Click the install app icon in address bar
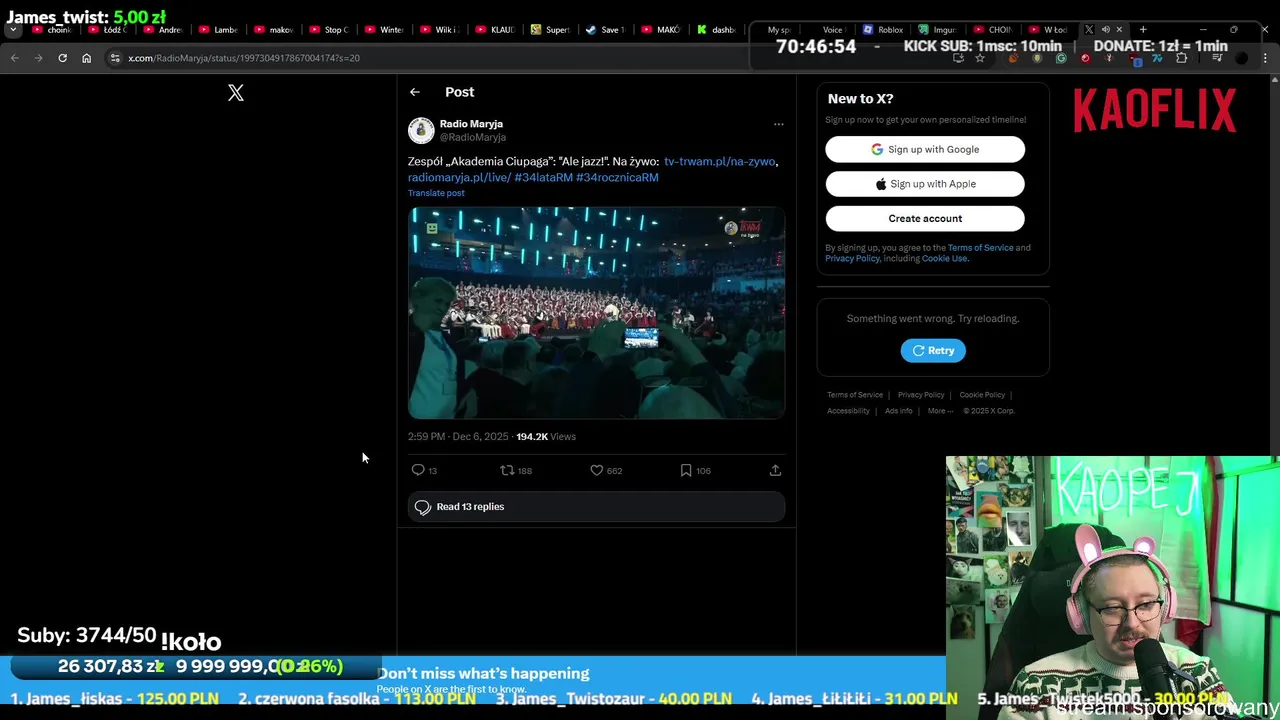Image resolution: width=1280 pixels, height=720 pixels. click(958, 58)
